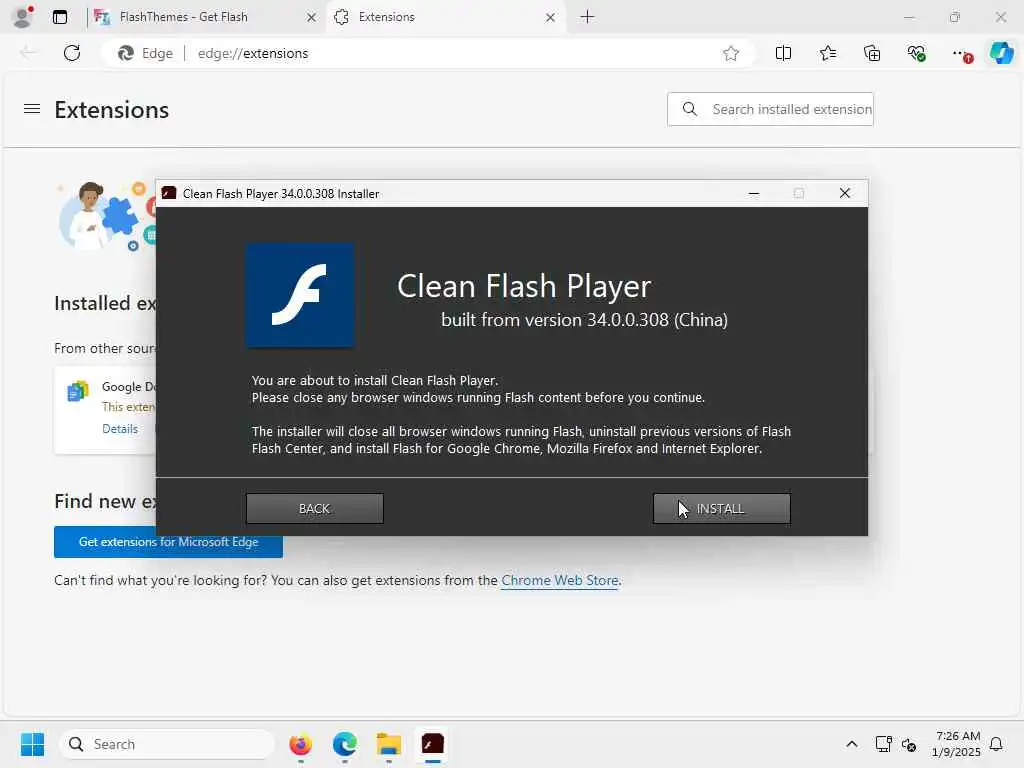
Task: Close the FlashThemes tab
Action: (x=311, y=18)
